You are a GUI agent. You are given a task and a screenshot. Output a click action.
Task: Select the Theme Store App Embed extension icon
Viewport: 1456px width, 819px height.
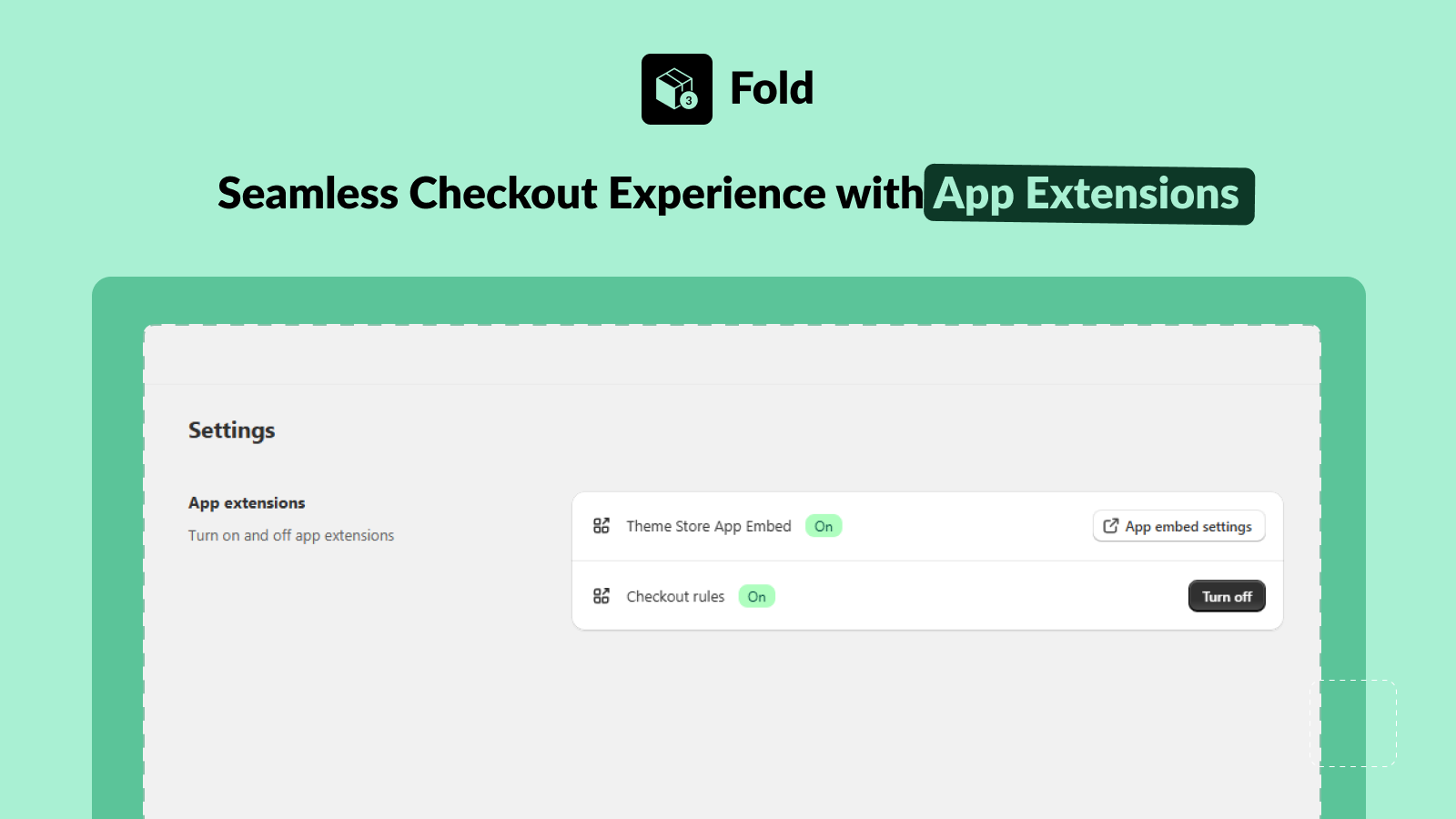tap(602, 526)
